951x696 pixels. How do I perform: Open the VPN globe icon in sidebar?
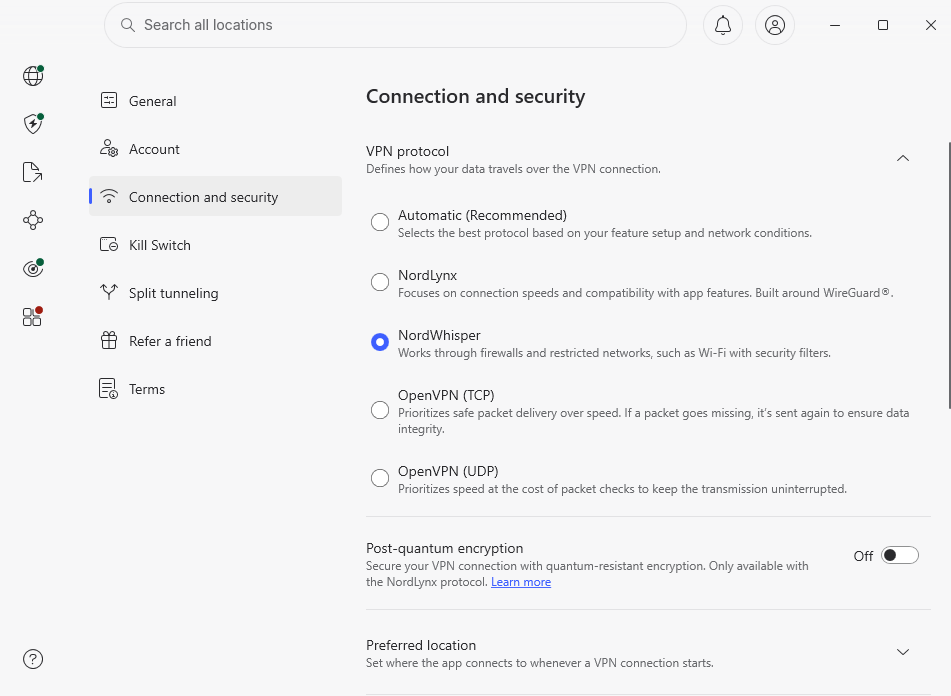33,76
